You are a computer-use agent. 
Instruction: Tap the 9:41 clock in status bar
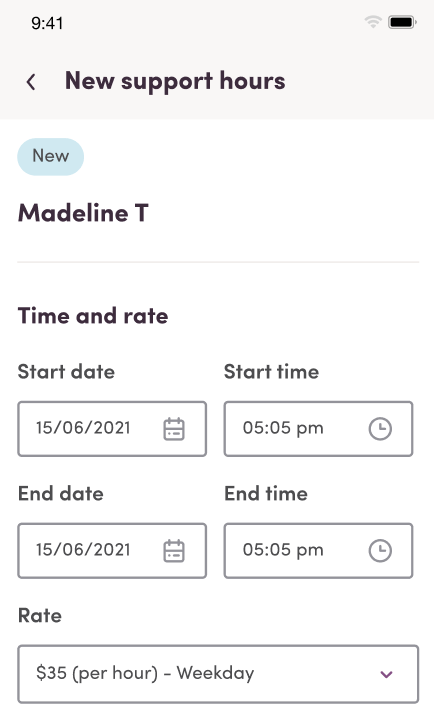[47, 23]
